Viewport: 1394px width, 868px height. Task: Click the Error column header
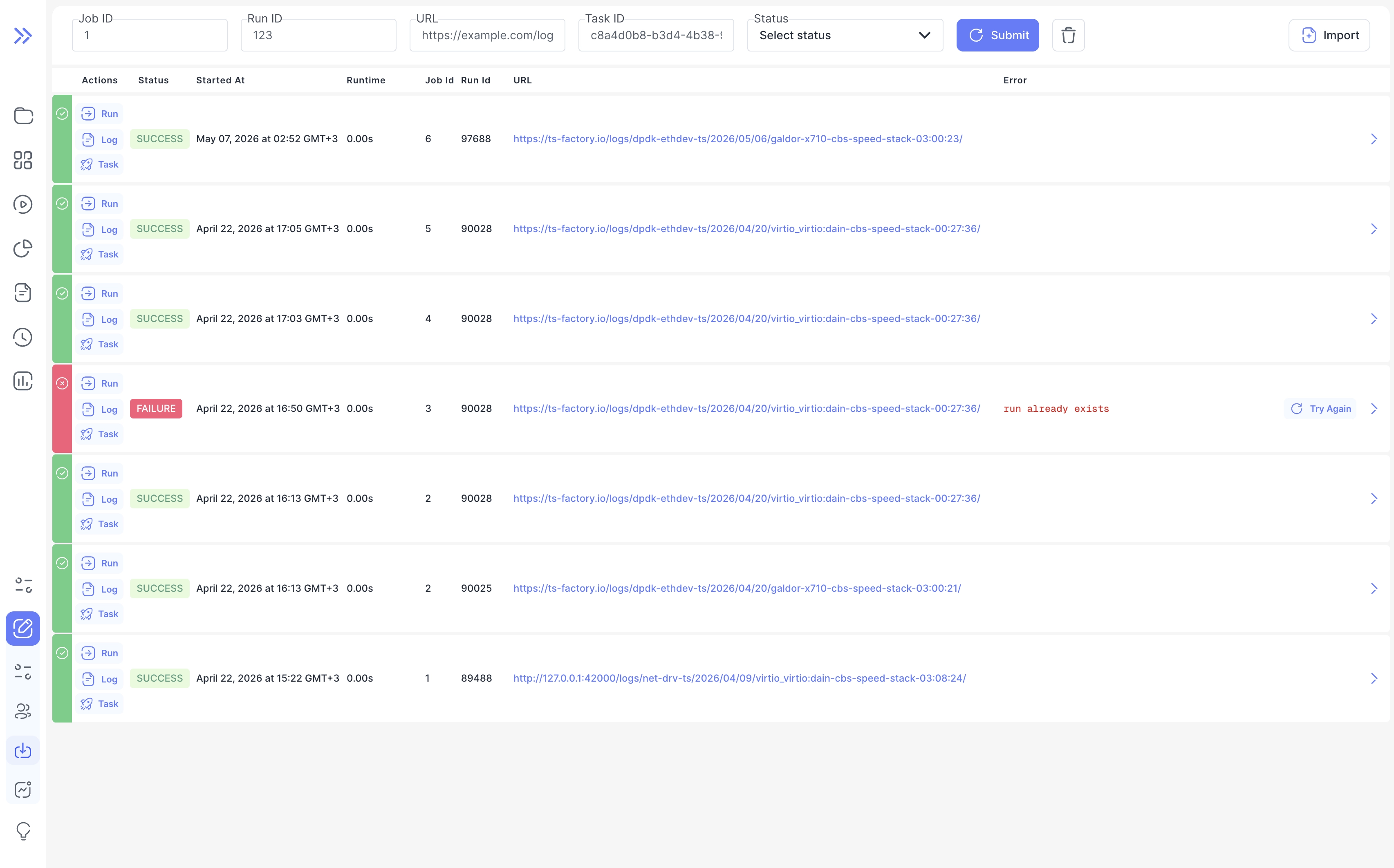(1015, 81)
